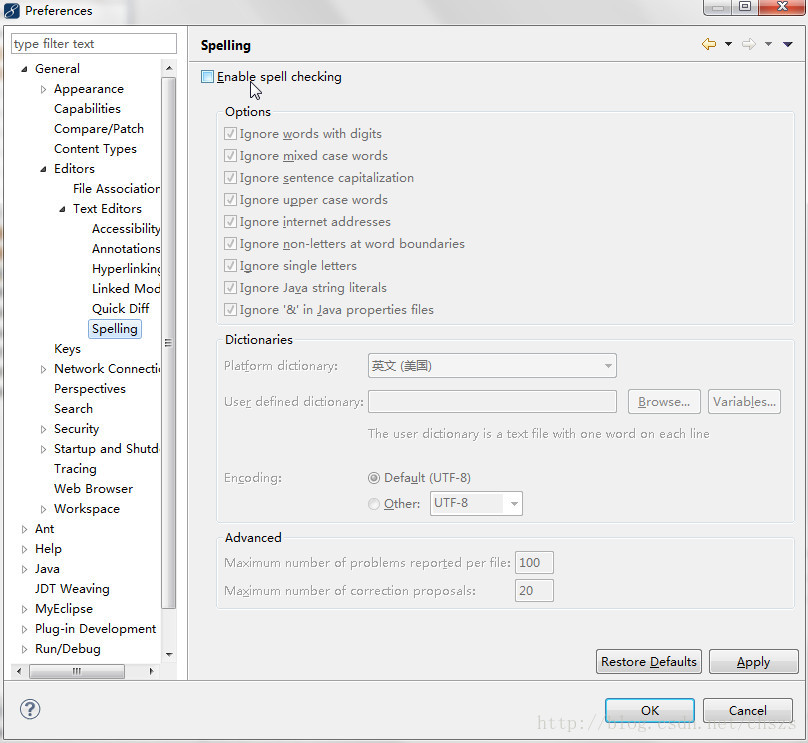Screen dimensions: 808x743
Task: Expand the Workspace tree node
Action: coord(43,509)
